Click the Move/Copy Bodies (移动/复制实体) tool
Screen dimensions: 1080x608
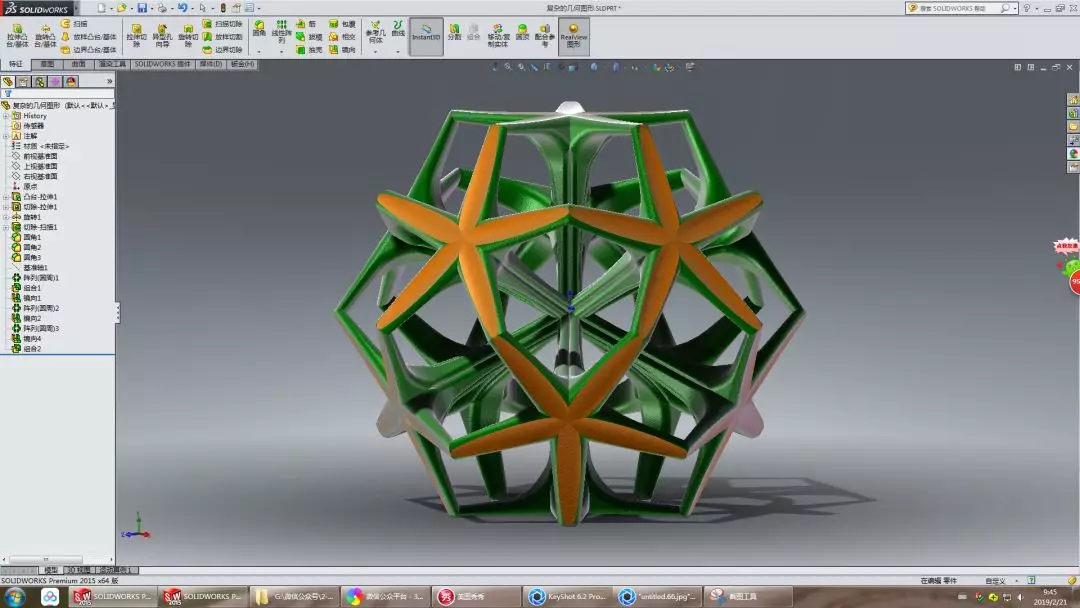coord(498,36)
